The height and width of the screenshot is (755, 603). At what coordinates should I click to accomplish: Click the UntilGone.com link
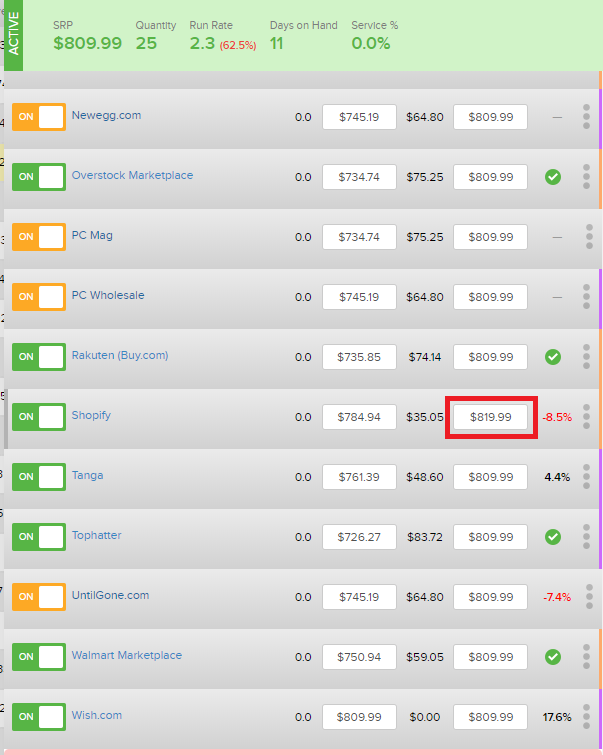click(110, 595)
